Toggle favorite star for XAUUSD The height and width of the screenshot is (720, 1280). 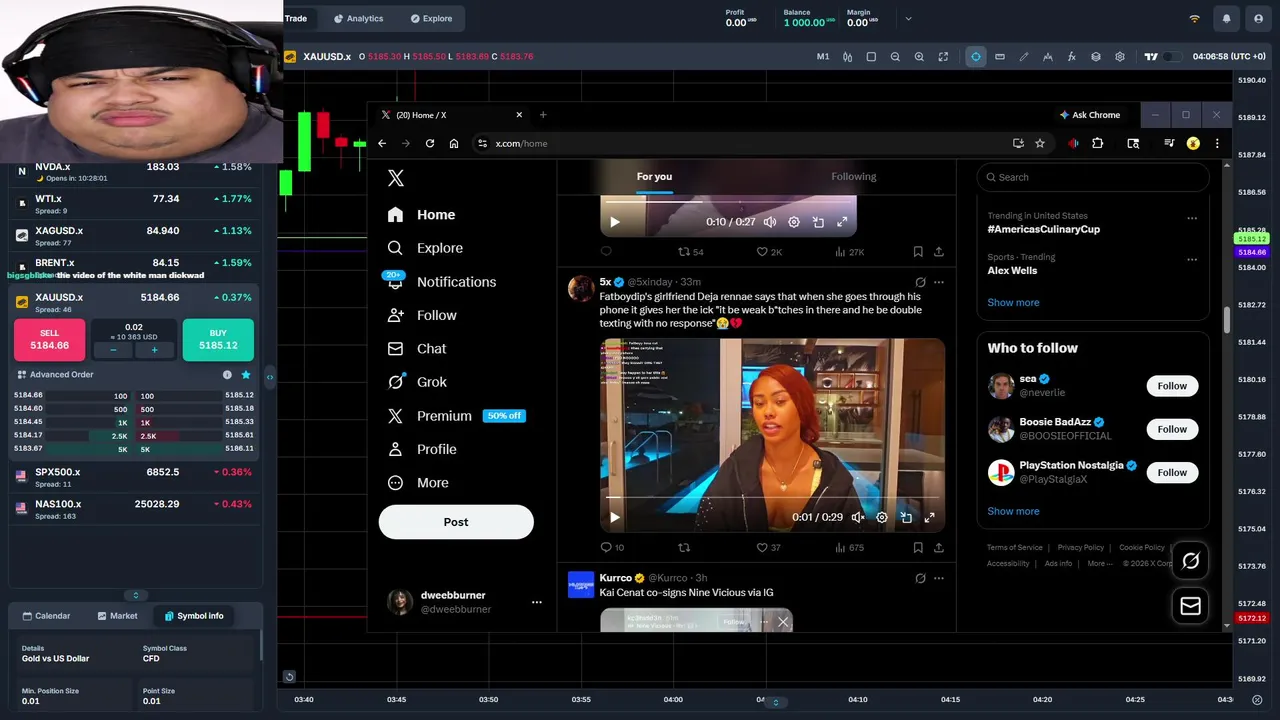(x=246, y=375)
